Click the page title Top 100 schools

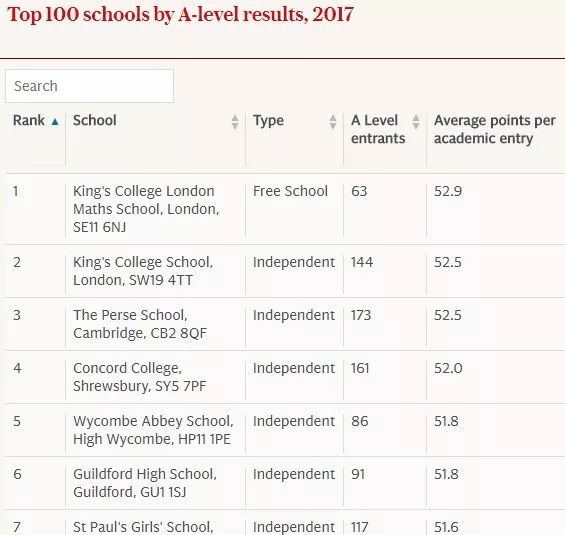pos(180,14)
